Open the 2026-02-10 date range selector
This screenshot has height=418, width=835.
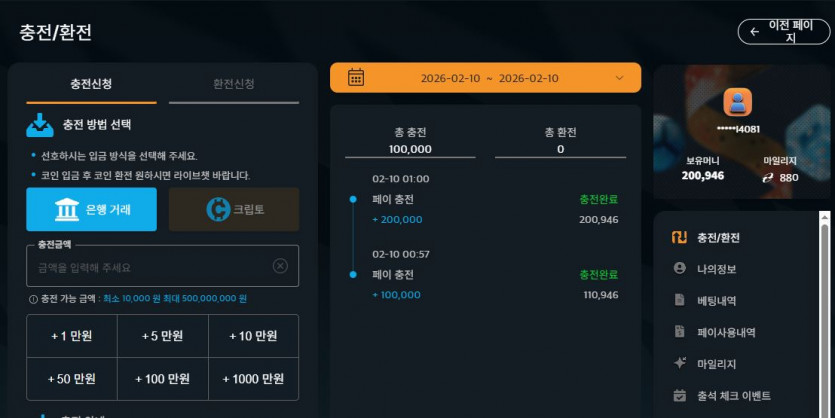tap(485, 78)
